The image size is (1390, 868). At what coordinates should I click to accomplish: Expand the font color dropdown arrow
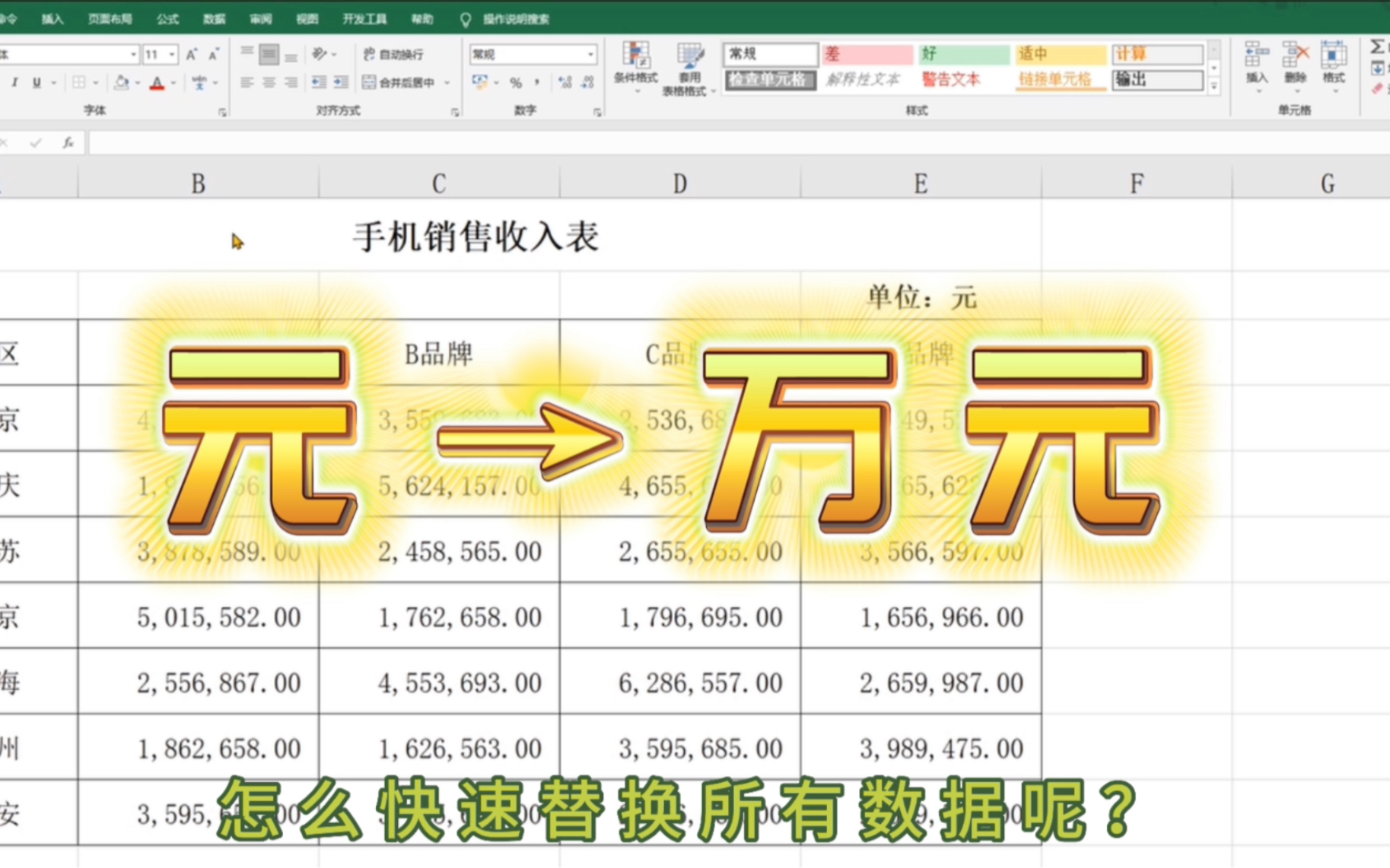point(174,82)
